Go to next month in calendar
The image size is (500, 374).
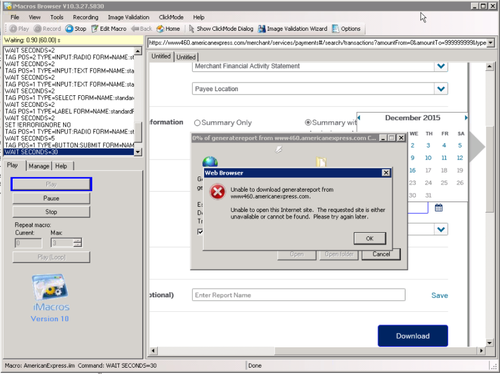click(x=466, y=118)
